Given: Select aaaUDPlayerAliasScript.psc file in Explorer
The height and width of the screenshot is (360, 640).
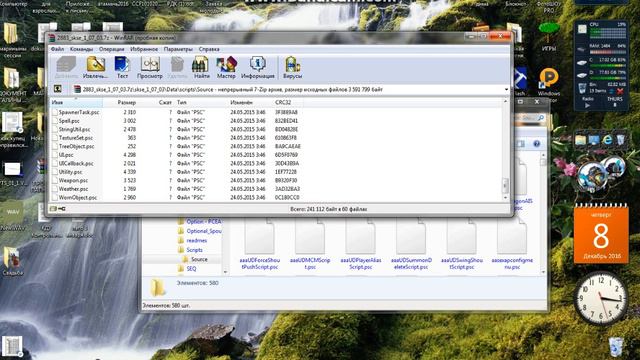Looking at the screenshot, I should click(x=360, y=245).
